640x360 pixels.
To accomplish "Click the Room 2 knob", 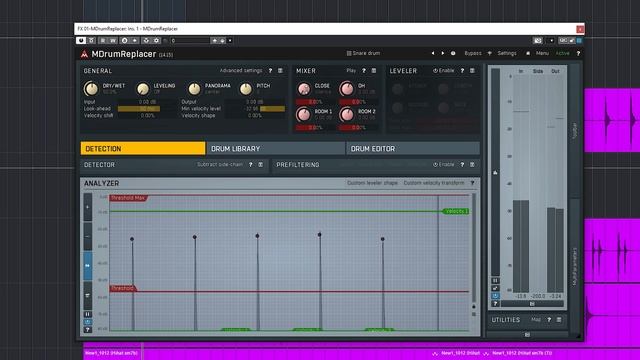I will tap(347, 114).
